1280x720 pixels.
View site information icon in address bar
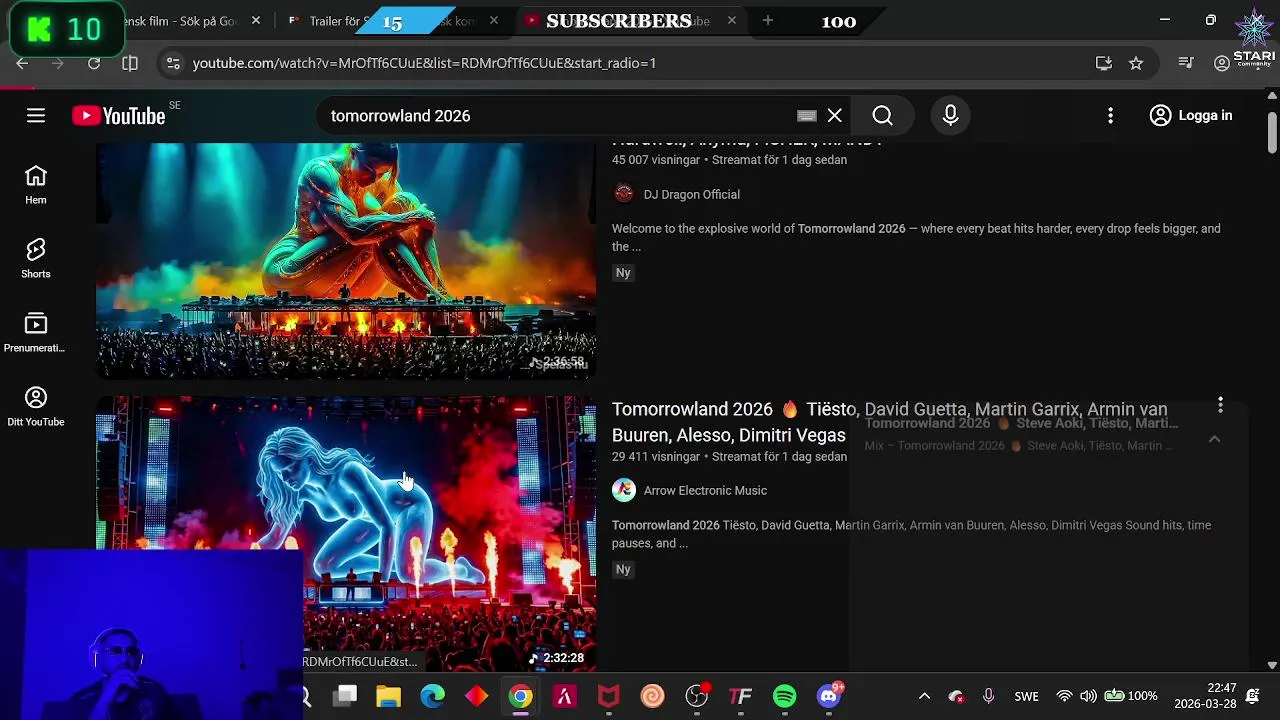coord(173,63)
